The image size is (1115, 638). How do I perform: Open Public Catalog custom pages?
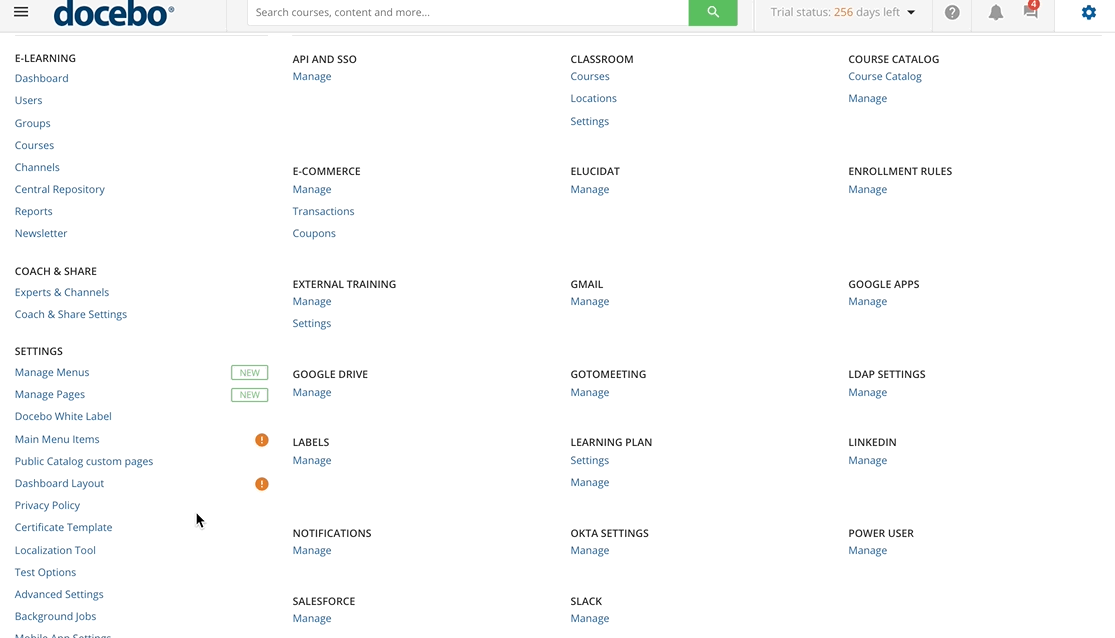click(x=84, y=462)
